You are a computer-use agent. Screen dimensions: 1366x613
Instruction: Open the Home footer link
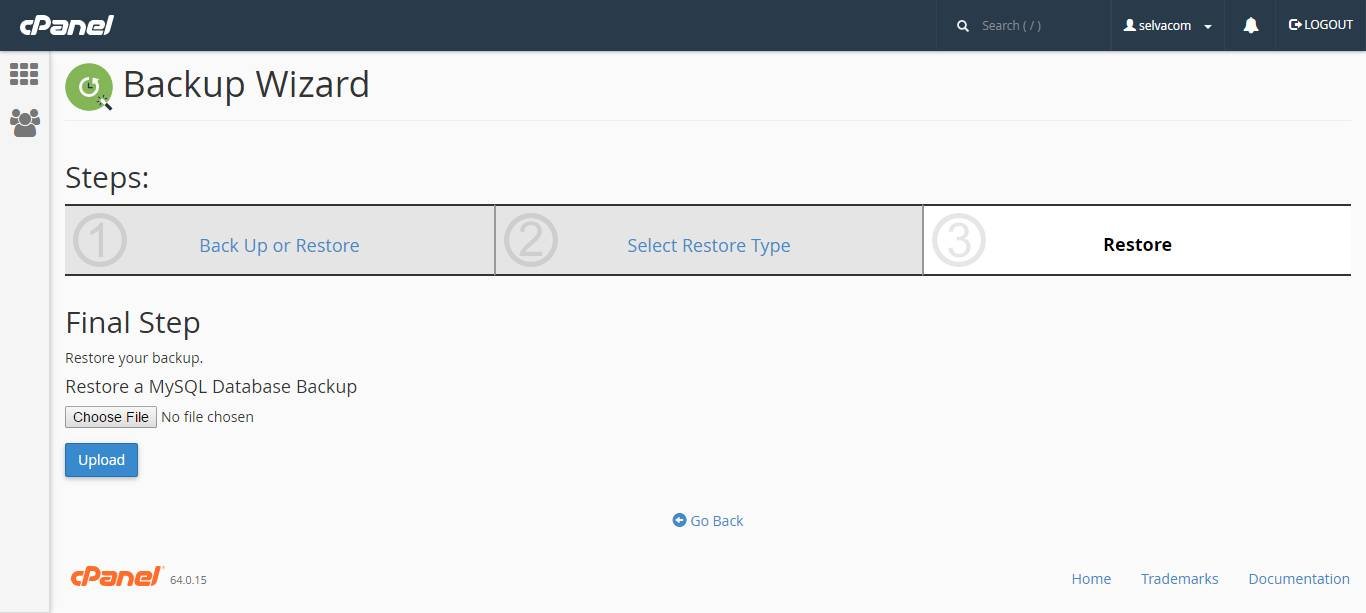(x=1091, y=579)
